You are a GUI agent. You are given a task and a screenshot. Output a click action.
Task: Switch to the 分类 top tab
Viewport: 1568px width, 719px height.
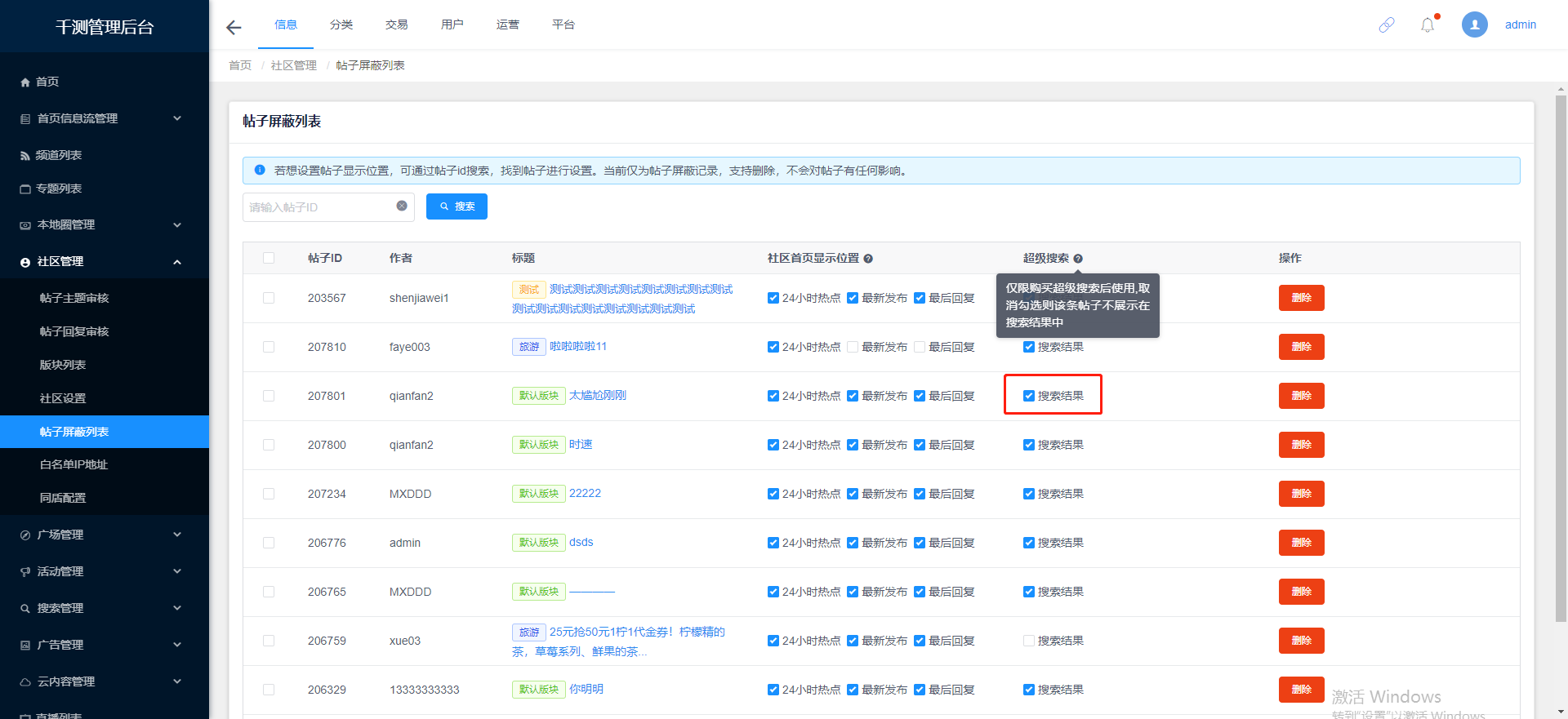pos(341,24)
